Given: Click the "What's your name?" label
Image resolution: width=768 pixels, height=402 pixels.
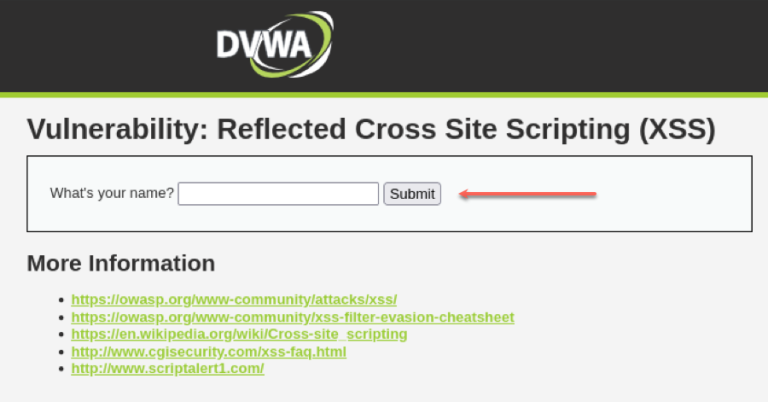Looking at the screenshot, I should click(x=112, y=193).
